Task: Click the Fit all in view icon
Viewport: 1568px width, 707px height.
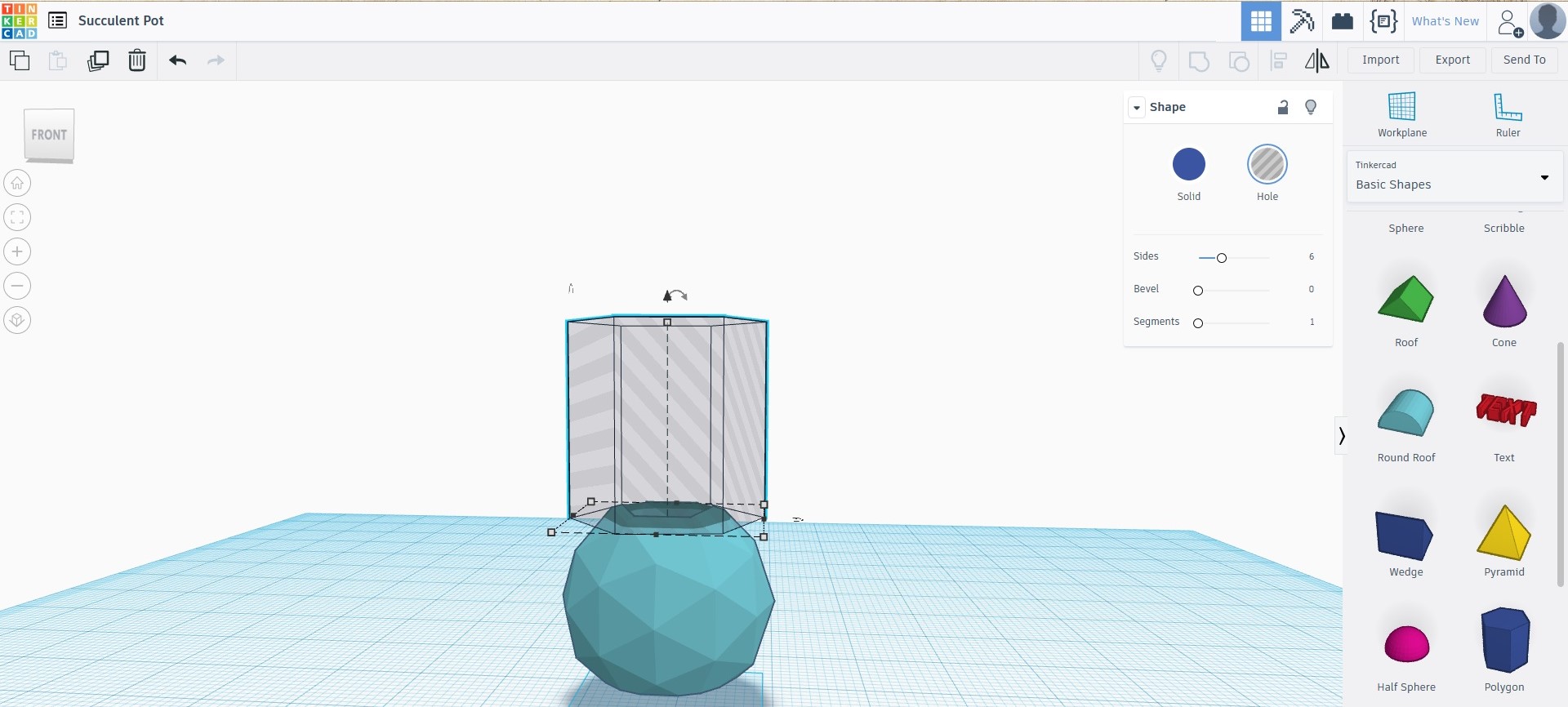Action: [17, 217]
